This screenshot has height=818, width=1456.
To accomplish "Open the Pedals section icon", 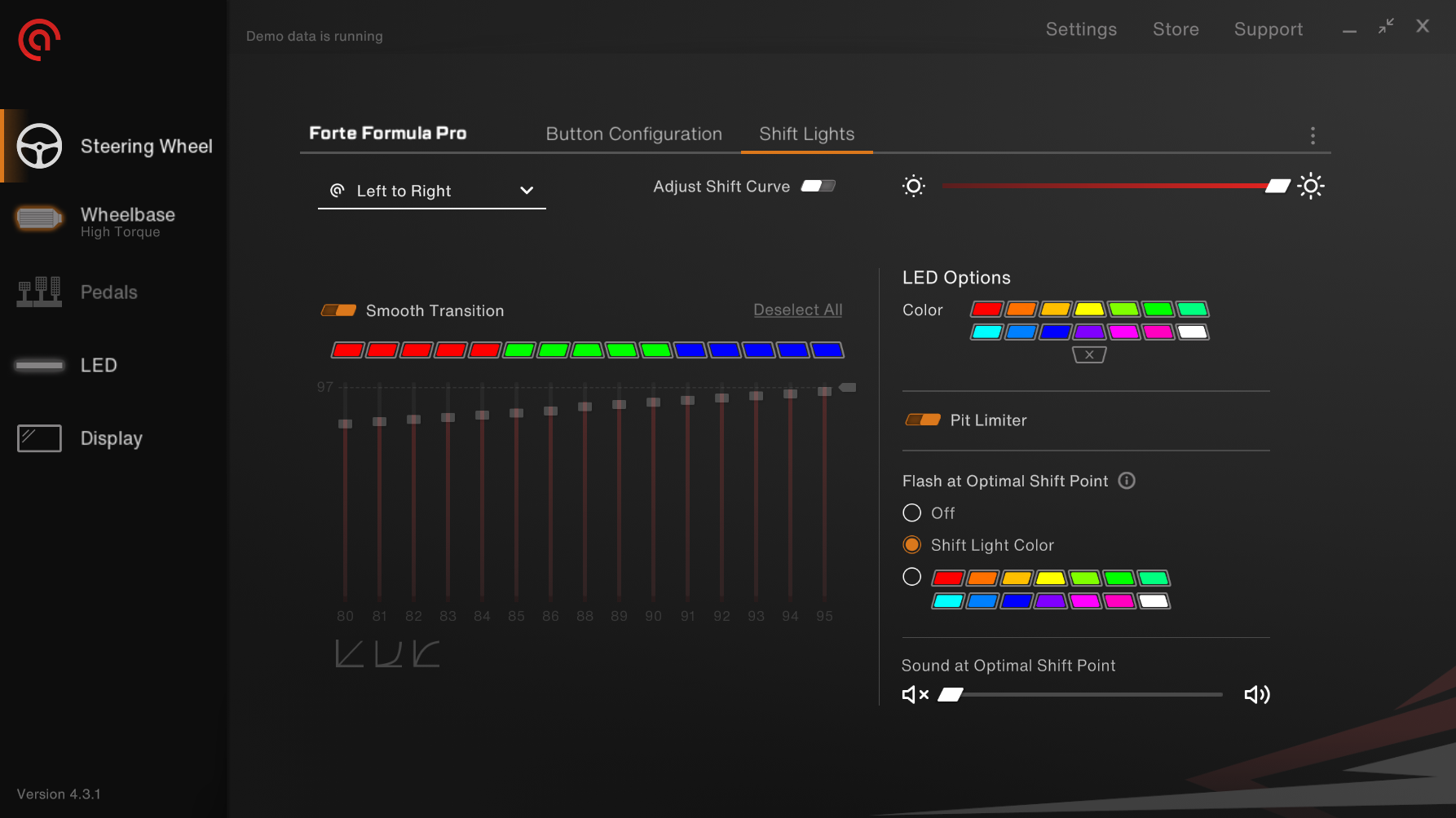I will pyautogui.click(x=38, y=292).
